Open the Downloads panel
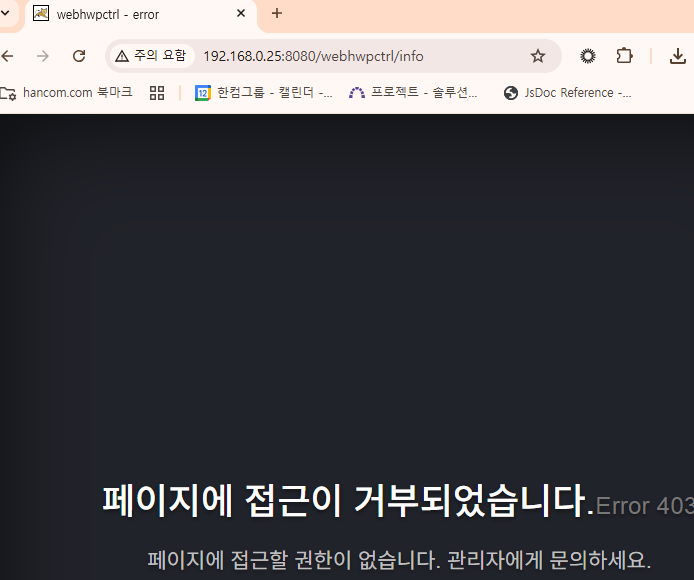 point(678,56)
